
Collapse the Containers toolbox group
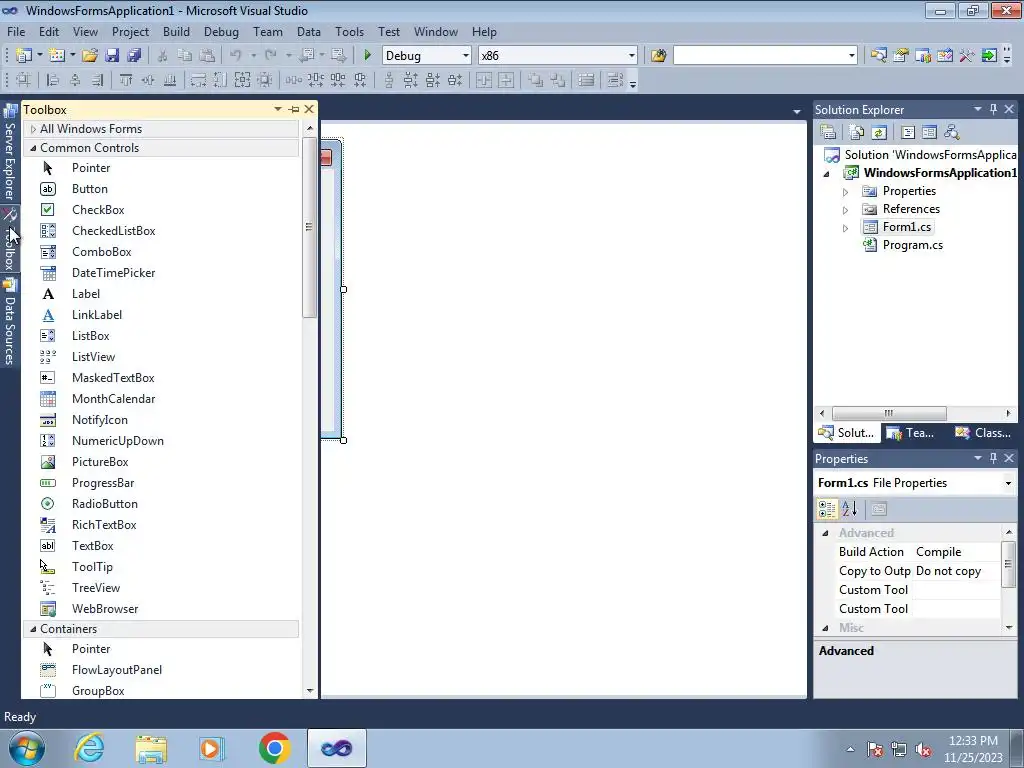pyautogui.click(x=33, y=629)
